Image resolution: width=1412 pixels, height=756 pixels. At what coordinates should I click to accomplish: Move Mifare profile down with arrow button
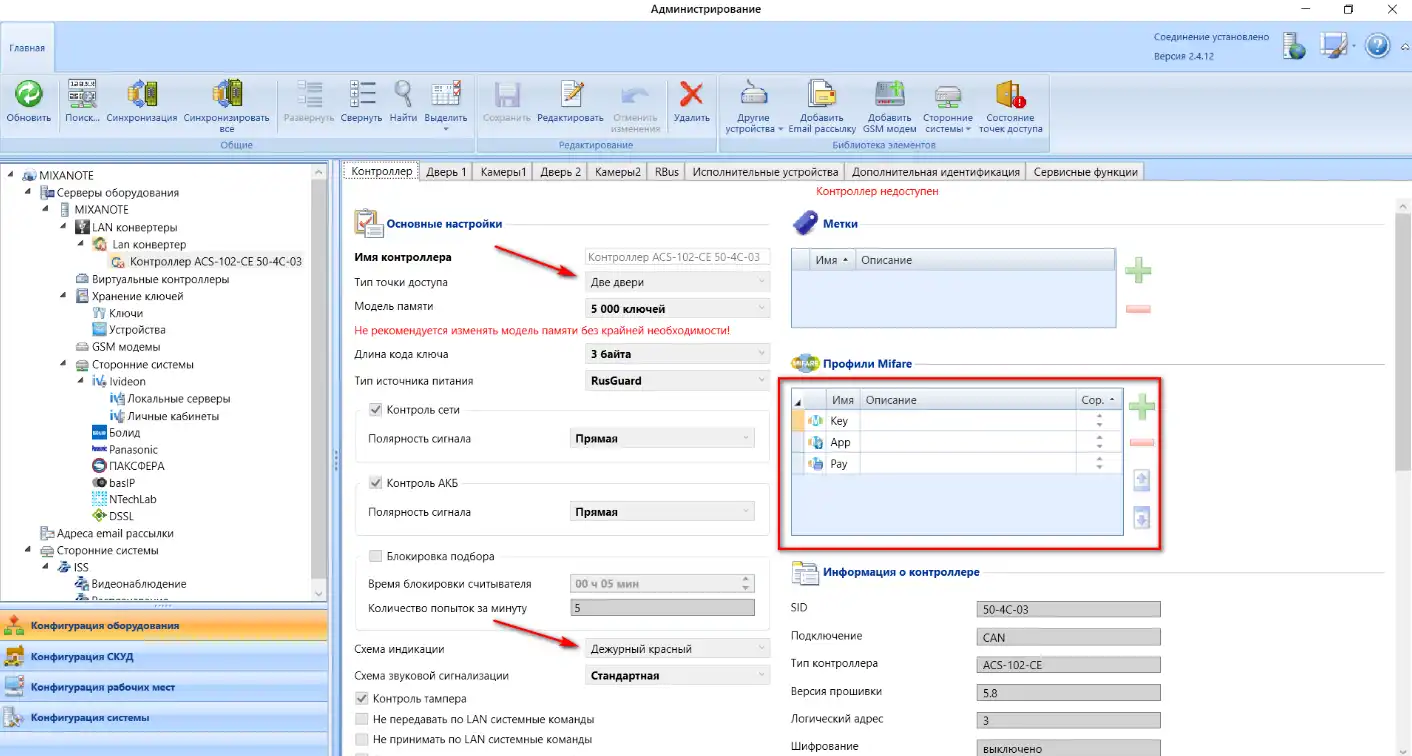pyautogui.click(x=1141, y=518)
